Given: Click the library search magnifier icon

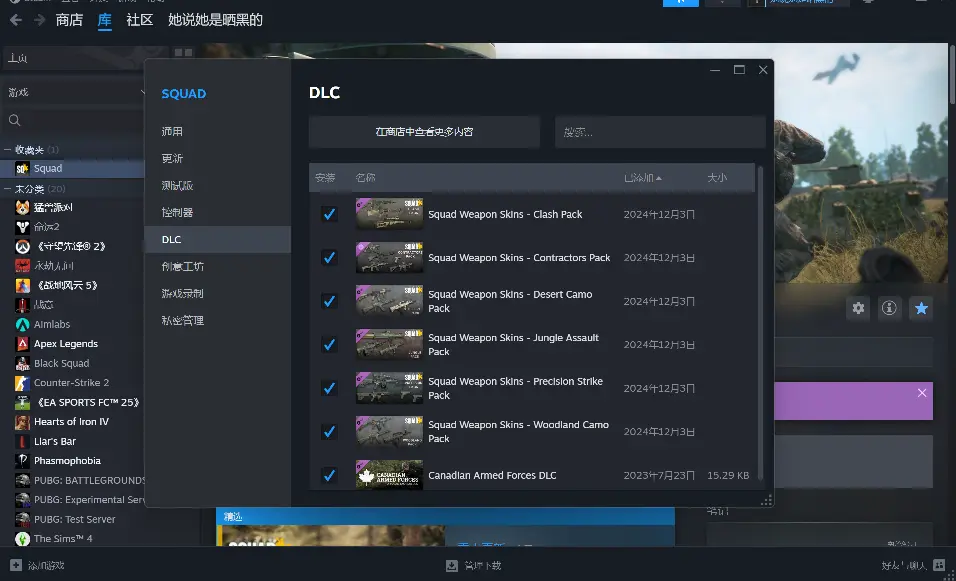Looking at the screenshot, I should (x=15, y=120).
